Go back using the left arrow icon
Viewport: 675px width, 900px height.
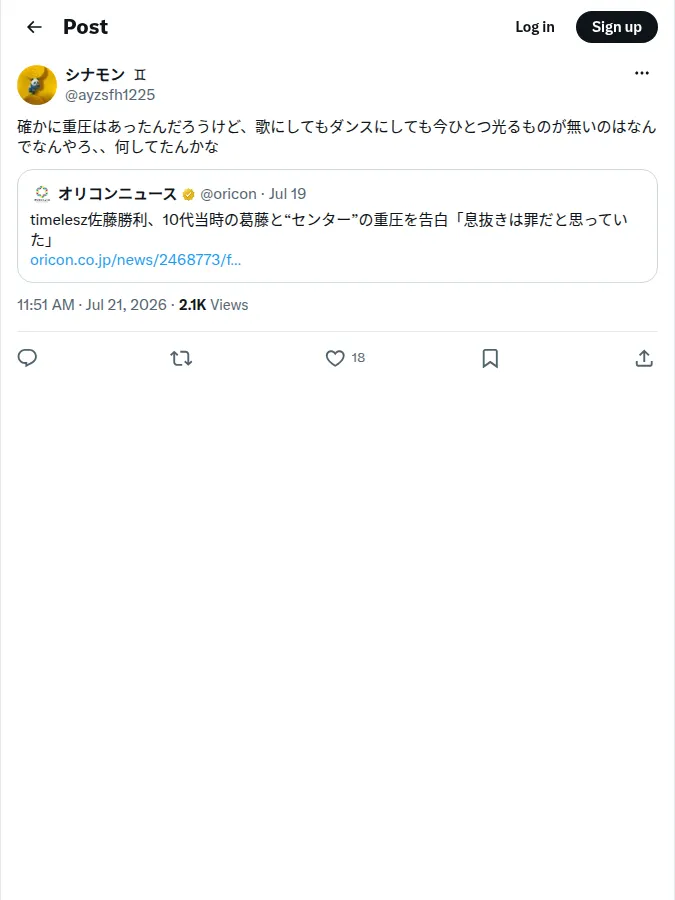(x=34, y=27)
